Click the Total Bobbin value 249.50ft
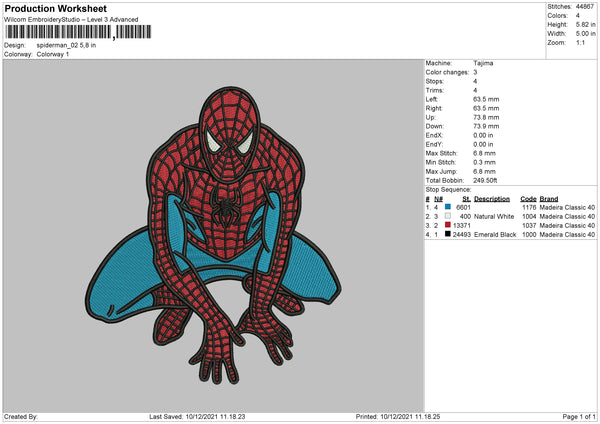600x424 pixels. click(x=485, y=181)
